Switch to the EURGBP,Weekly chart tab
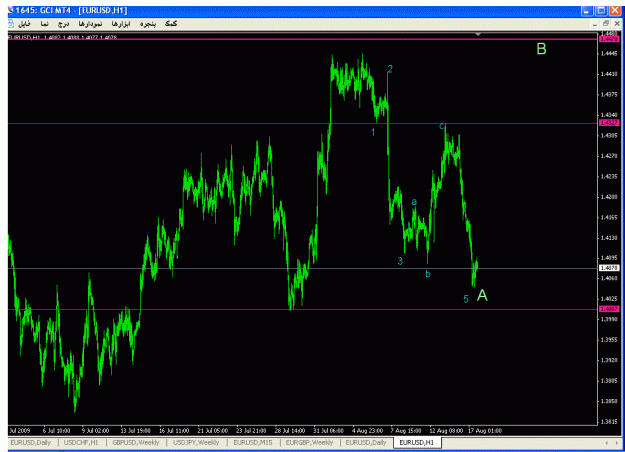 click(309, 442)
